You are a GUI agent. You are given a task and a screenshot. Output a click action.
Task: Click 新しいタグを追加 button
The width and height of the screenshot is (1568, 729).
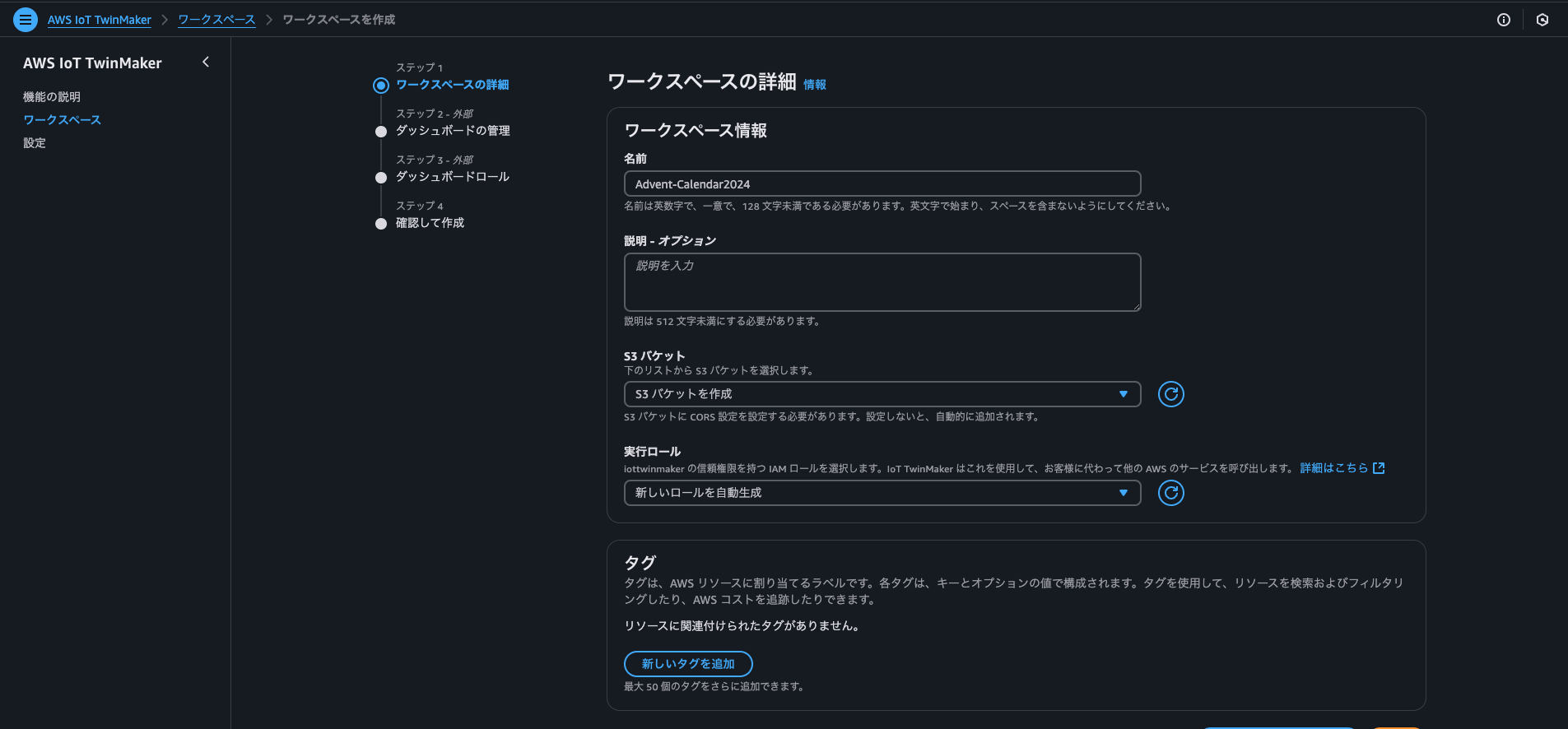[x=688, y=664]
